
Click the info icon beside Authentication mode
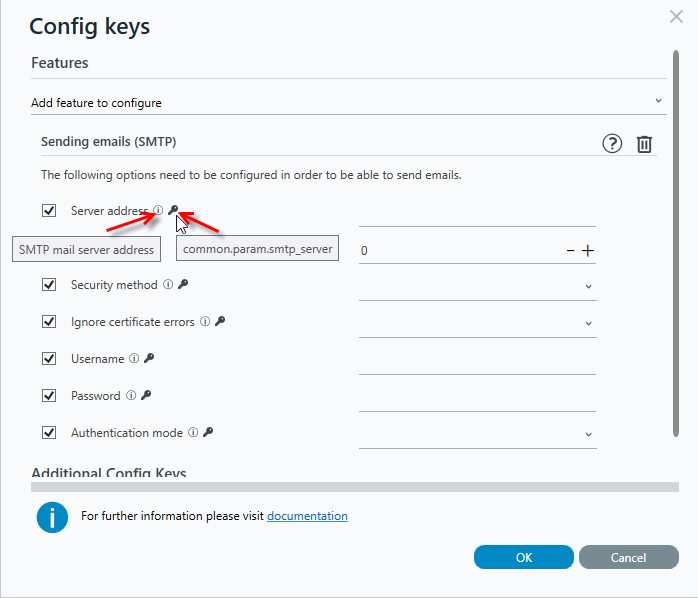point(193,432)
